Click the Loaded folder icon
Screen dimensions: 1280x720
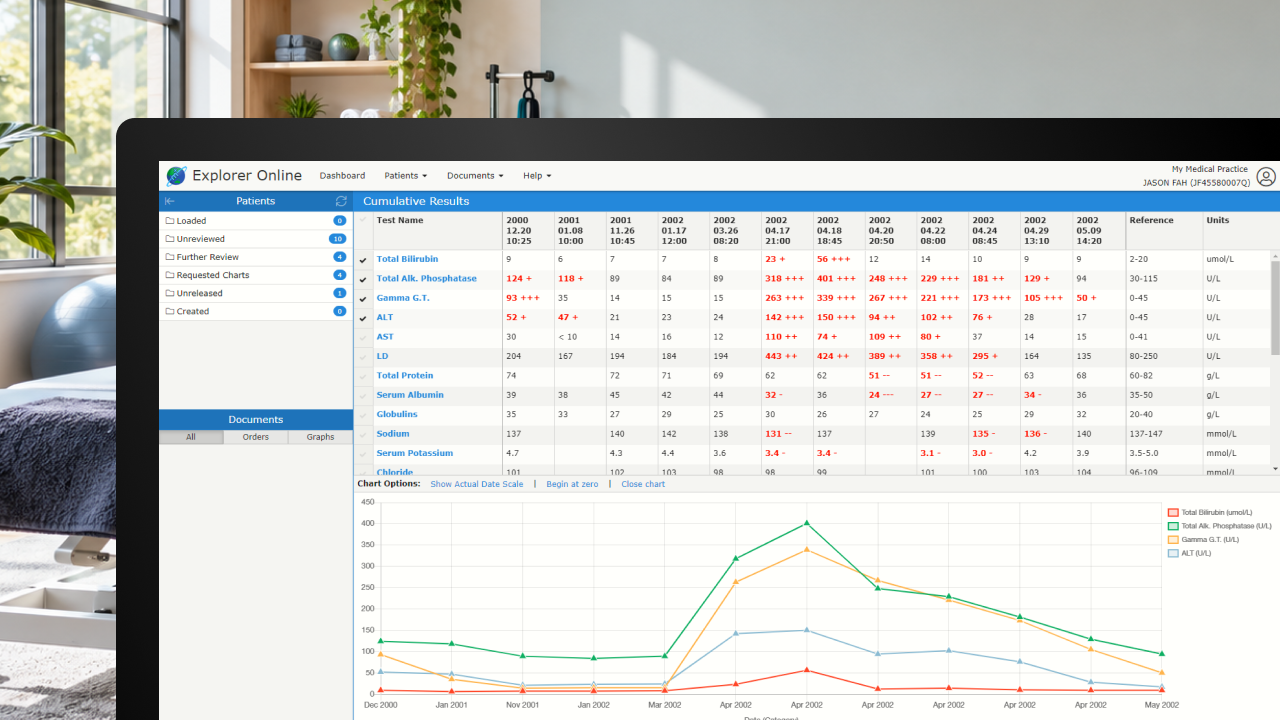click(170, 221)
